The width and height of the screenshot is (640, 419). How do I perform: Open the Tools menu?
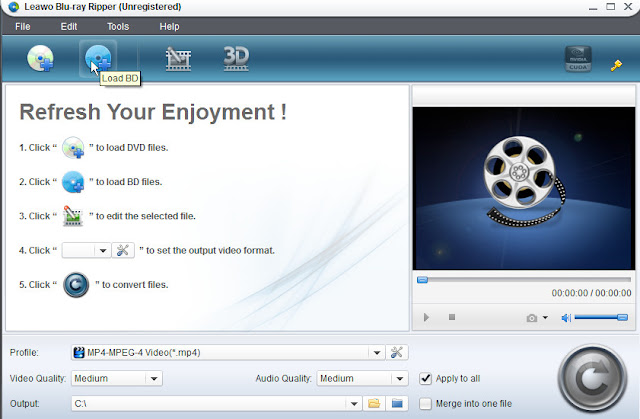[x=118, y=27]
